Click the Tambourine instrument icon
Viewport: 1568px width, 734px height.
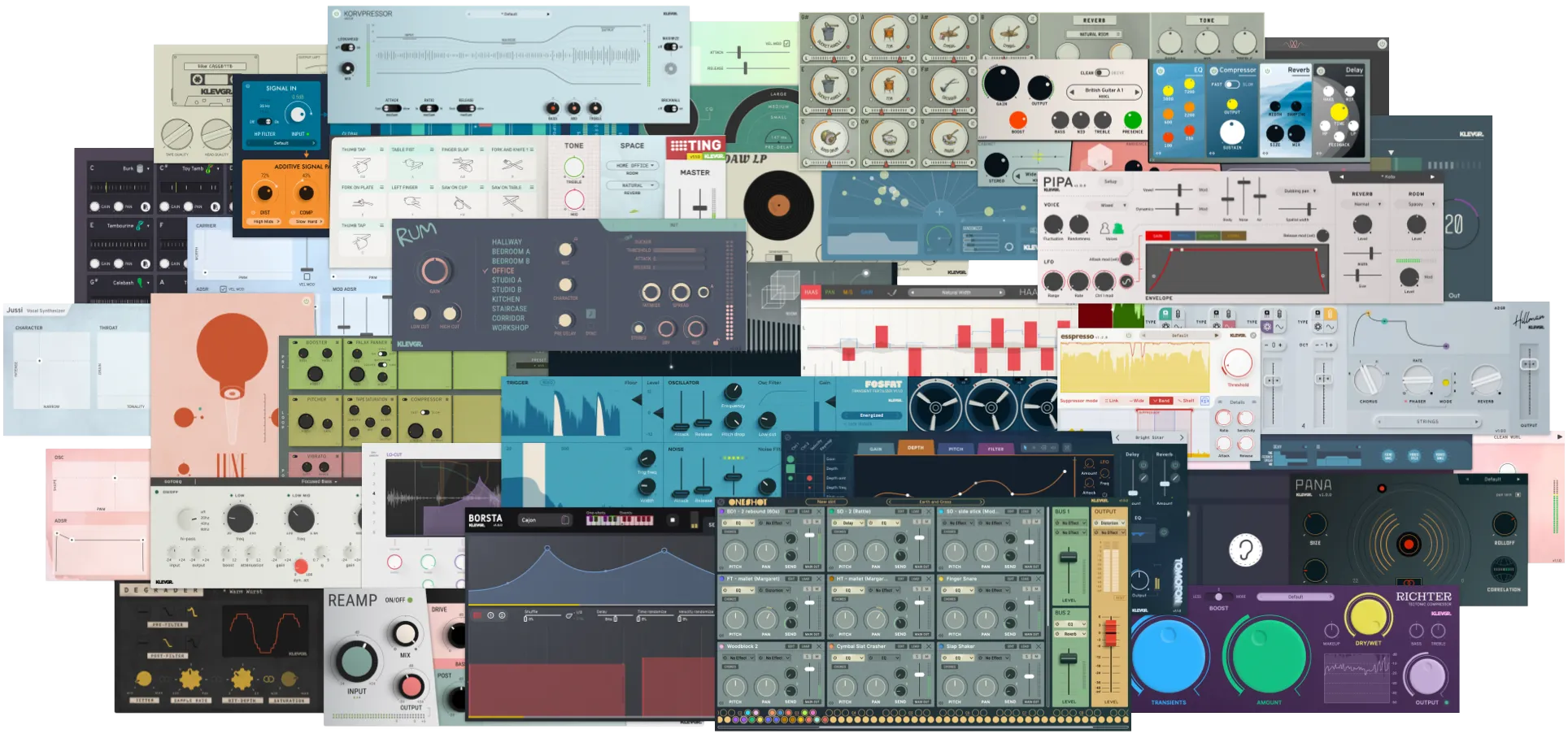click(x=140, y=225)
